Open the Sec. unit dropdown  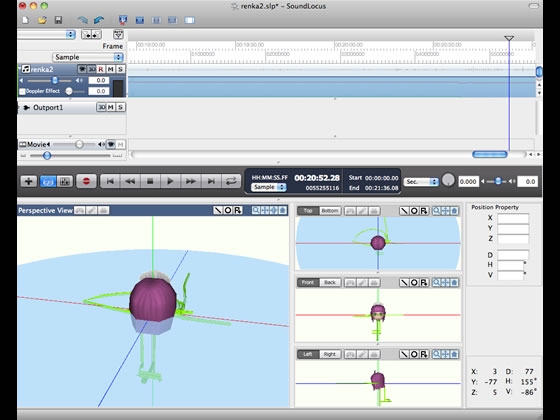(421, 182)
